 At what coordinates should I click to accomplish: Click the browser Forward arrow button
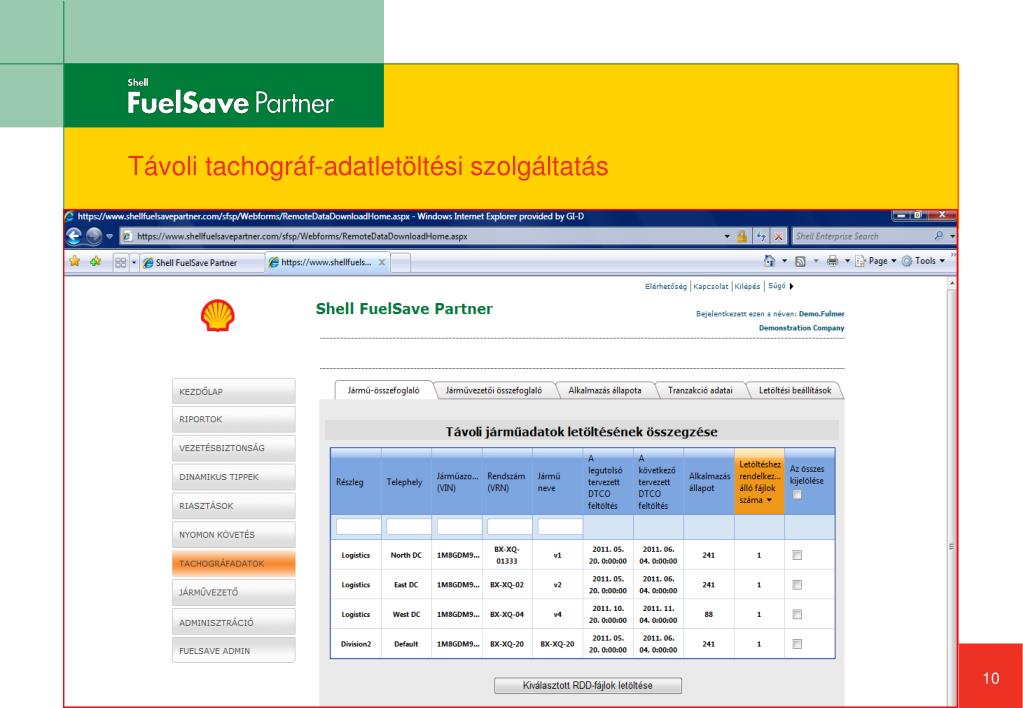coord(94,236)
